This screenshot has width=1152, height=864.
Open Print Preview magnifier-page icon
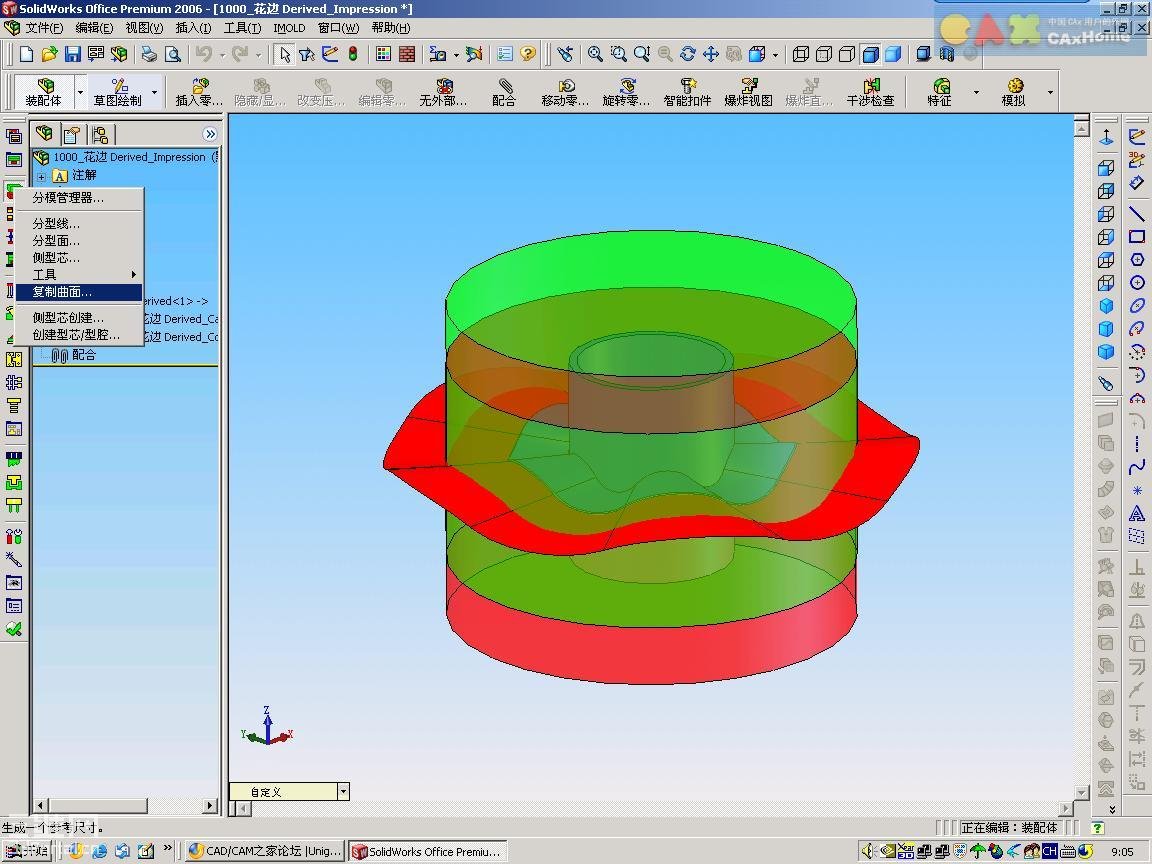(172, 54)
